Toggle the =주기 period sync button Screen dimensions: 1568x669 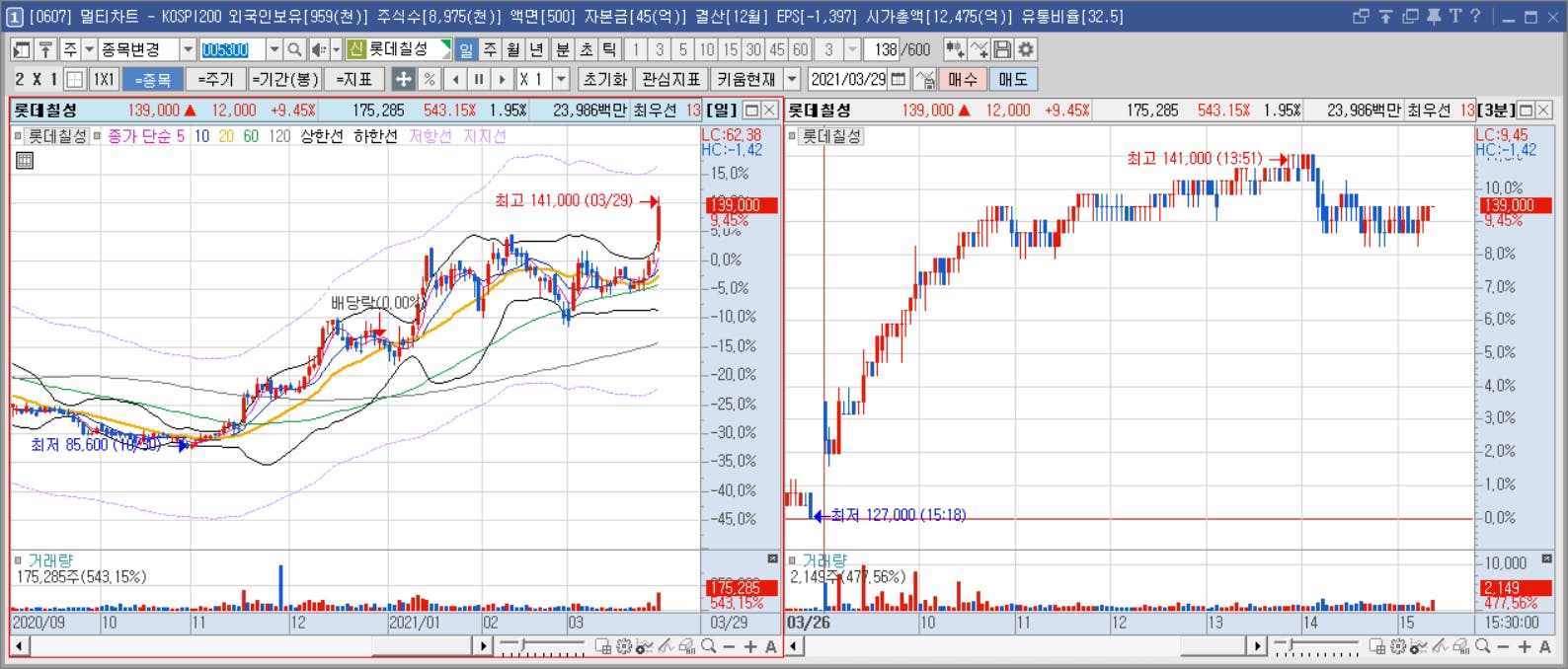(215, 79)
